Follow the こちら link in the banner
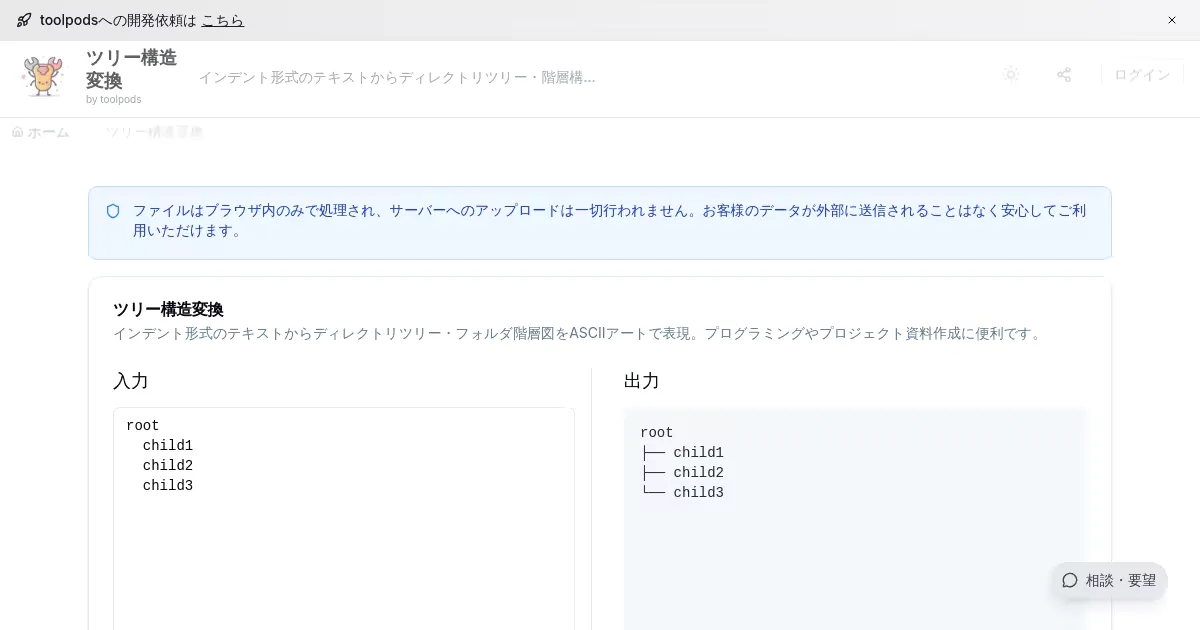Viewport: 1200px width, 630px height. (222, 20)
